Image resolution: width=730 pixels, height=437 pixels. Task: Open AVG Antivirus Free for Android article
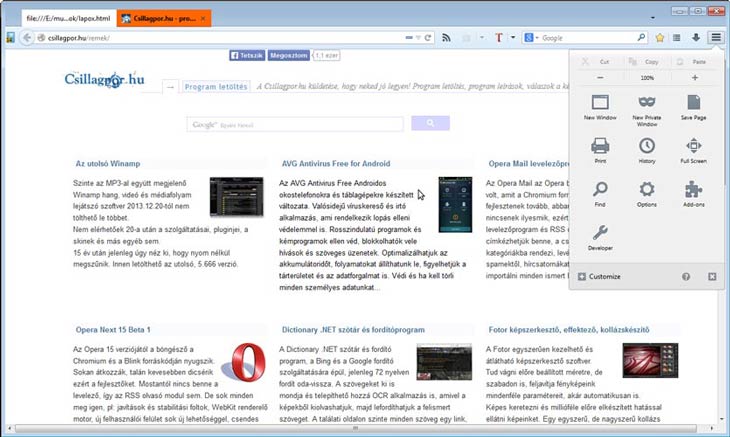point(336,164)
